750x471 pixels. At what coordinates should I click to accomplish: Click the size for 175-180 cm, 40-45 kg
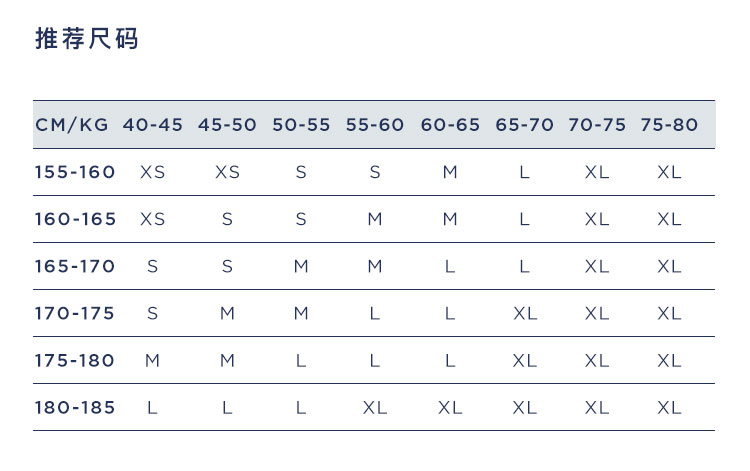tap(153, 360)
